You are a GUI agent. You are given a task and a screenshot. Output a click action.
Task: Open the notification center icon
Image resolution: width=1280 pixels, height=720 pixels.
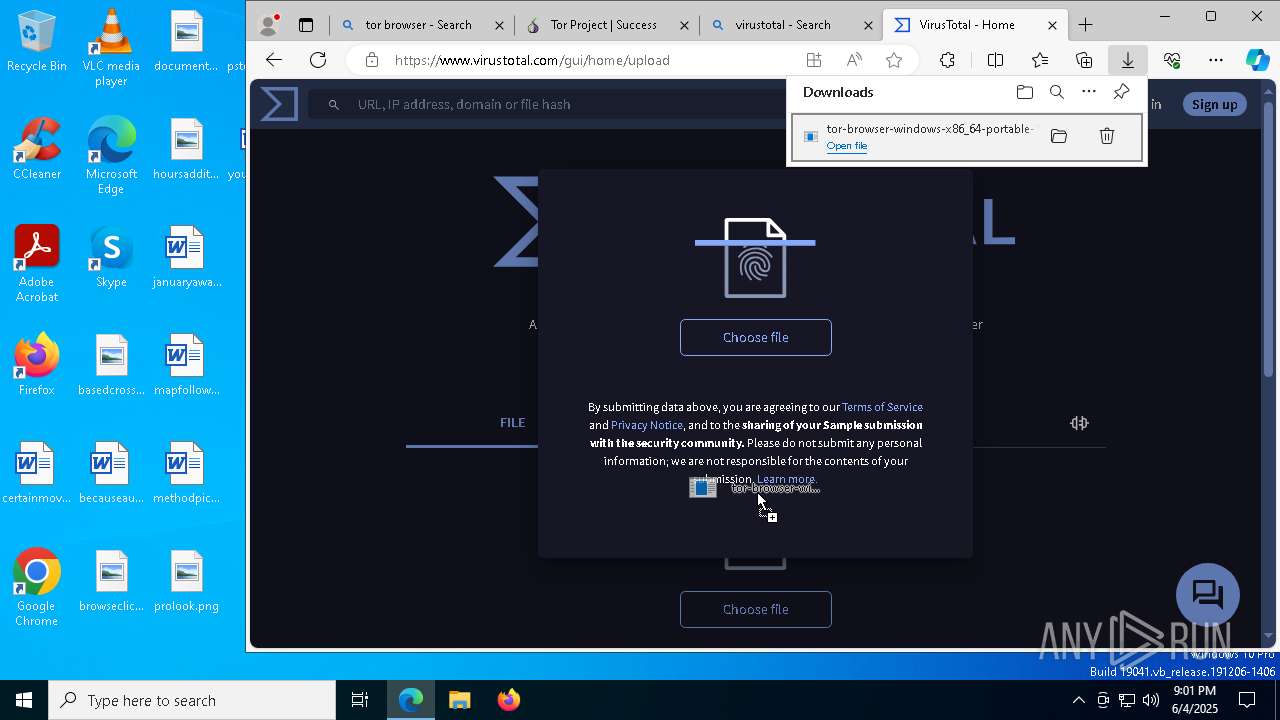click(x=1247, y=700)
